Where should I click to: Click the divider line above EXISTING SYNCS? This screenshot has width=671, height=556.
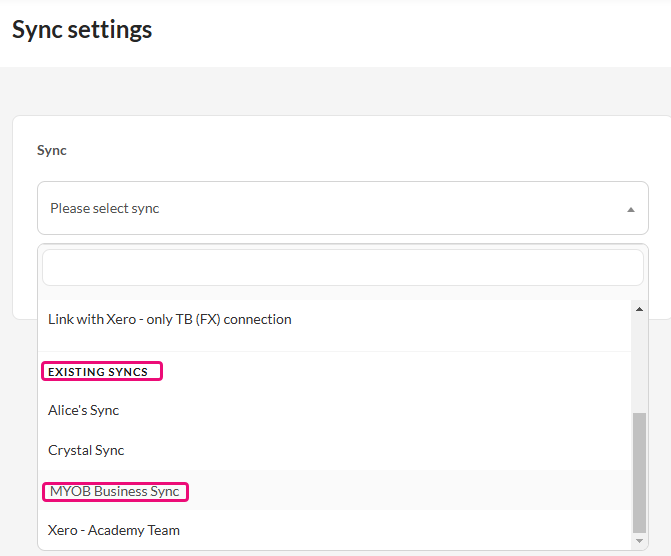pos(335,351)
